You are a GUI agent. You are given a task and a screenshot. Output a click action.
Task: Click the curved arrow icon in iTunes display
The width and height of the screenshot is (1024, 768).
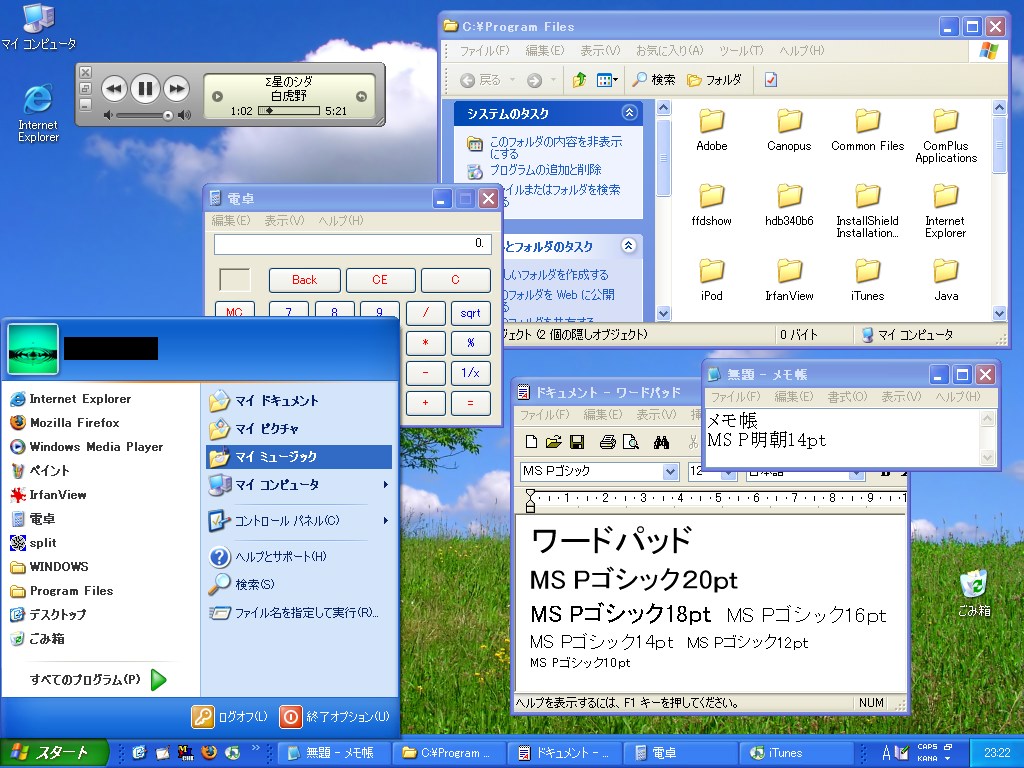[361, 97]
